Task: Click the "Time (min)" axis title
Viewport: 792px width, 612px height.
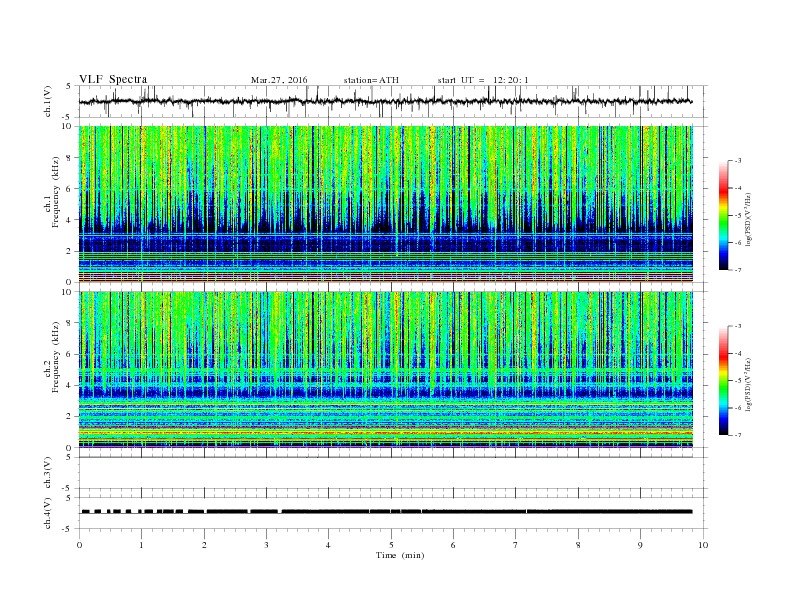Action: click(x=400, y=555)
